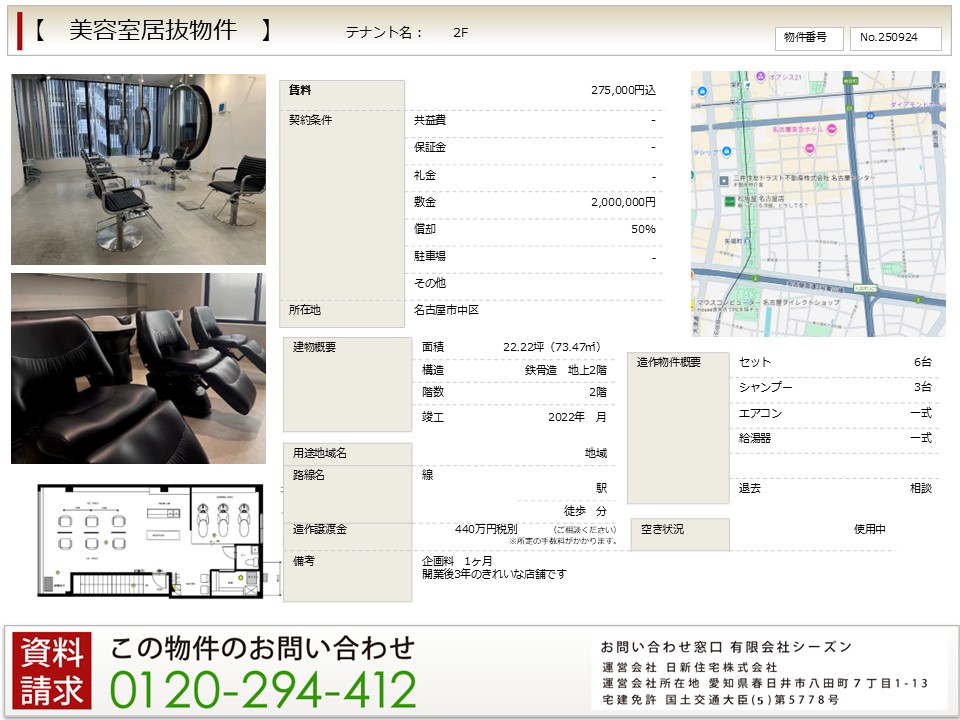Click the オアシス21 marker on the map
The image size is (960, 720).
pyautogui.click(x=761, y=77)
